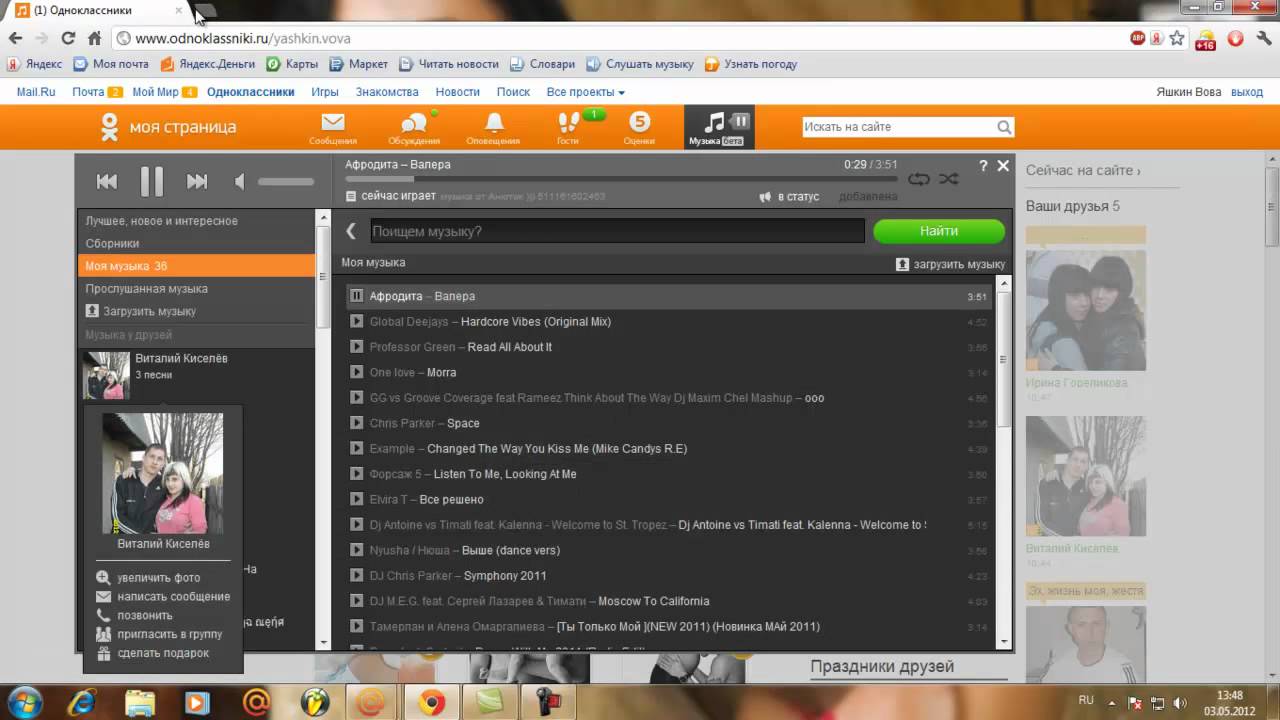Open Chrome from the taskbar

click(x=432, y=703)
